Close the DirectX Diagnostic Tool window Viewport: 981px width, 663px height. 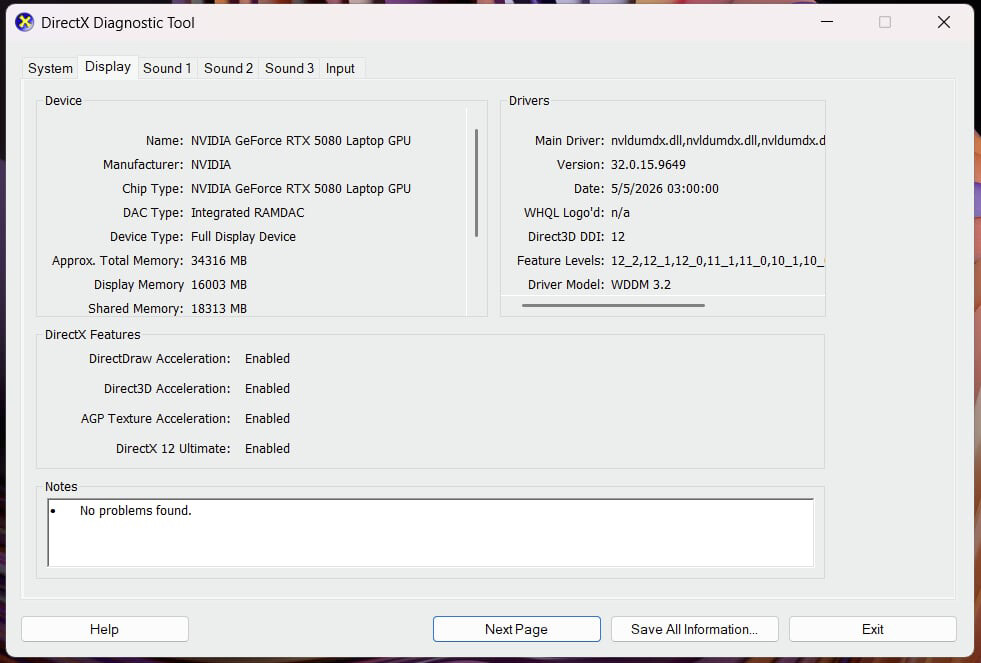[x=944, y=22]
